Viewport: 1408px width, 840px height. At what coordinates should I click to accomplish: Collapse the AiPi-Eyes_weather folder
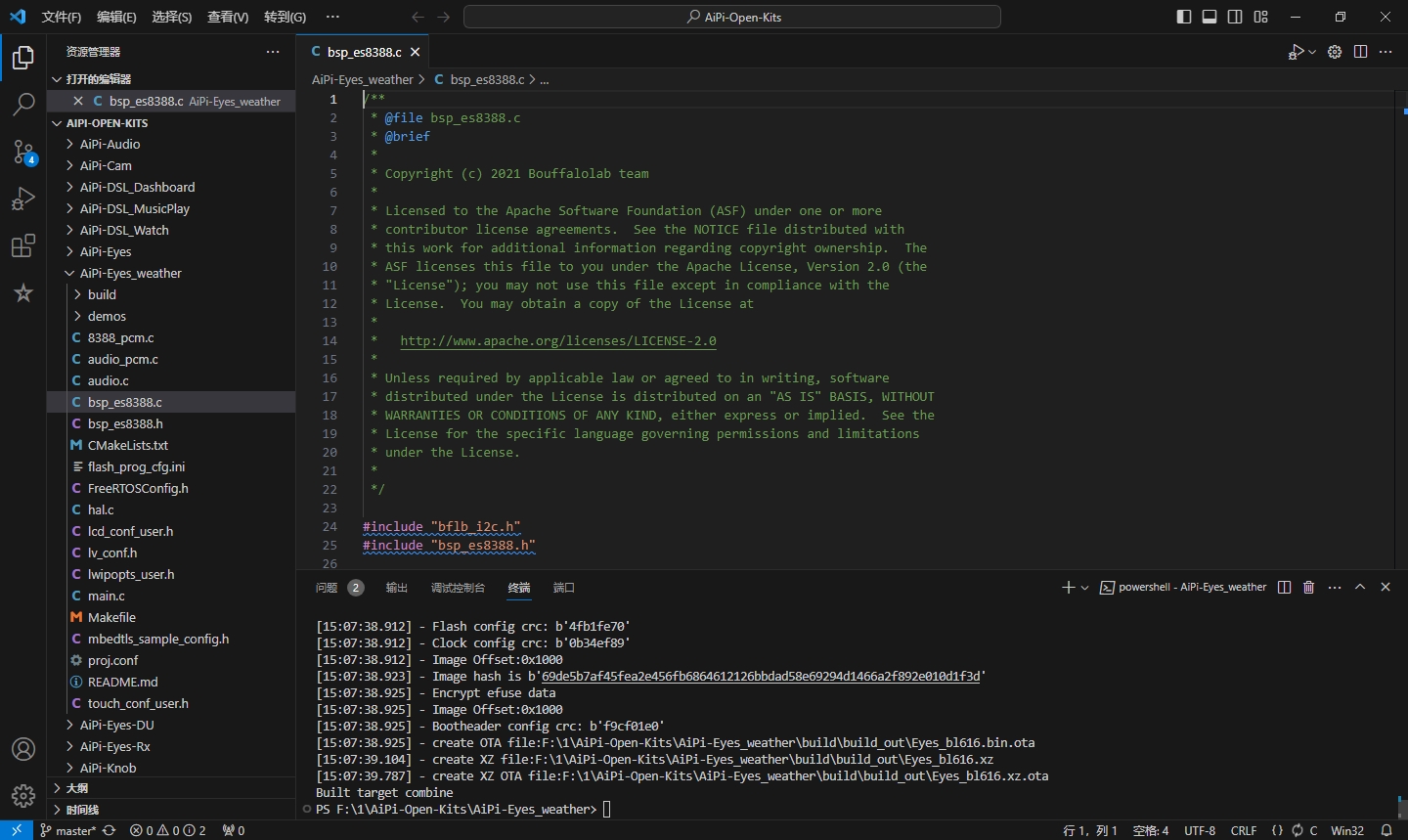pos(171,273)
